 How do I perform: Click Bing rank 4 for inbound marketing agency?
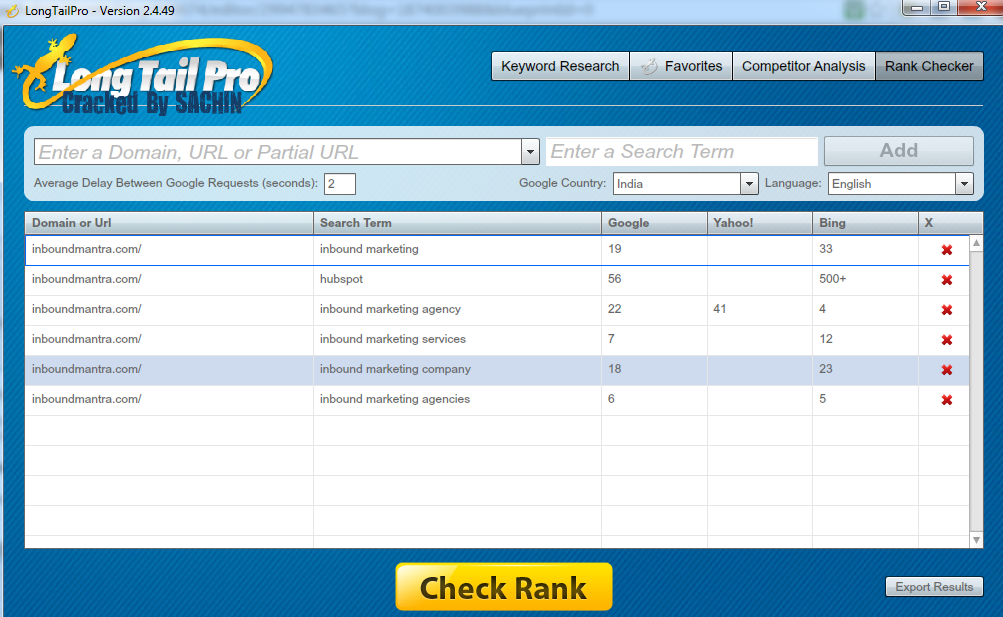pyautogui.click(x=823, y=309)
